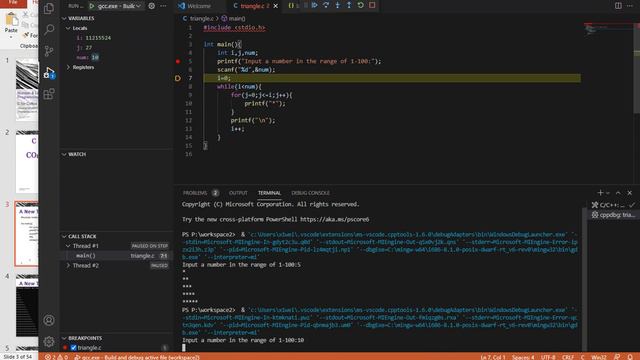Open the Extensions view
640x360 pixels.
pyautogui.click(x=49, y=94)
